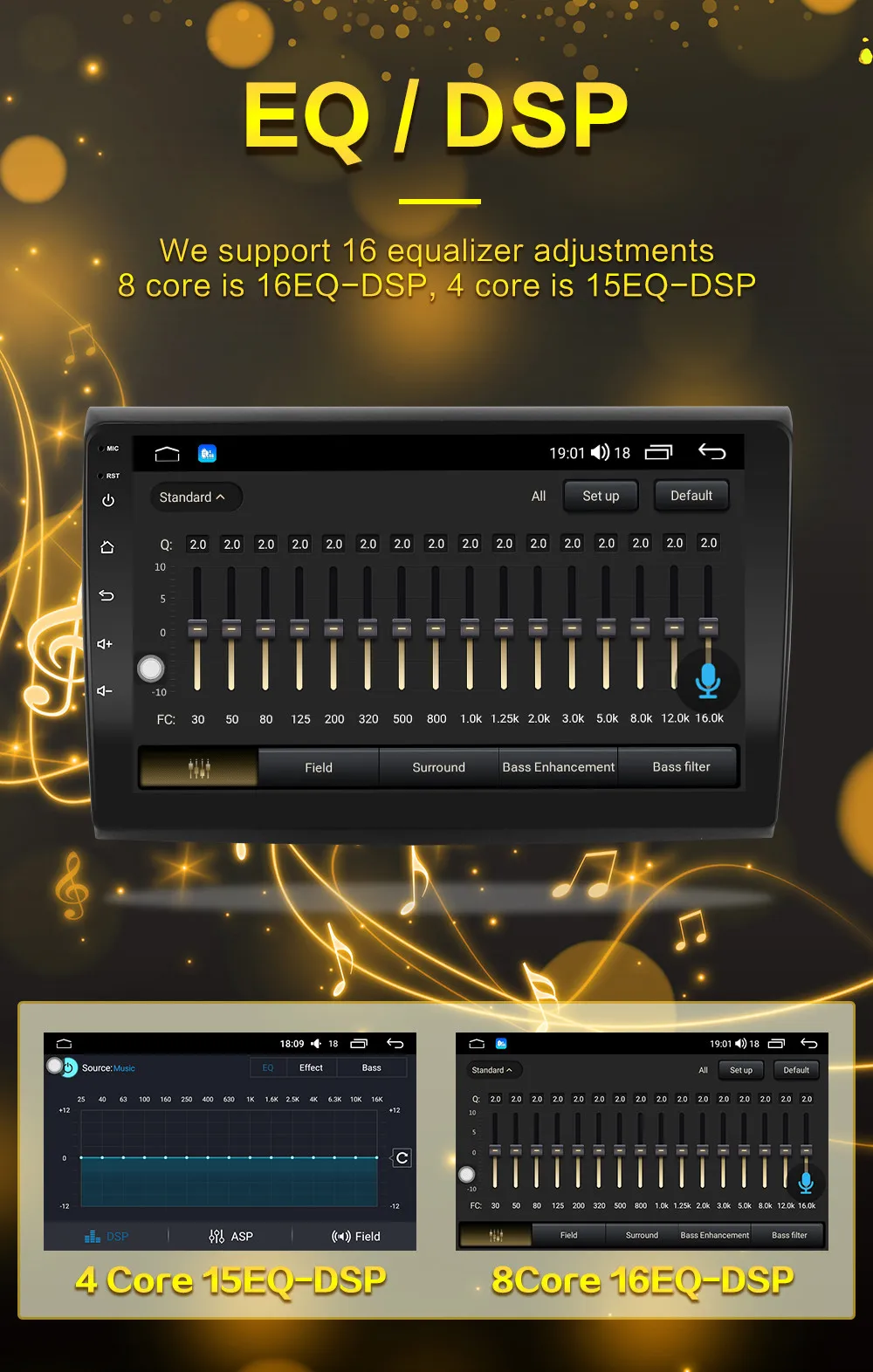Open the Bass Enhancement tab on the main screen

coord(559,767)
